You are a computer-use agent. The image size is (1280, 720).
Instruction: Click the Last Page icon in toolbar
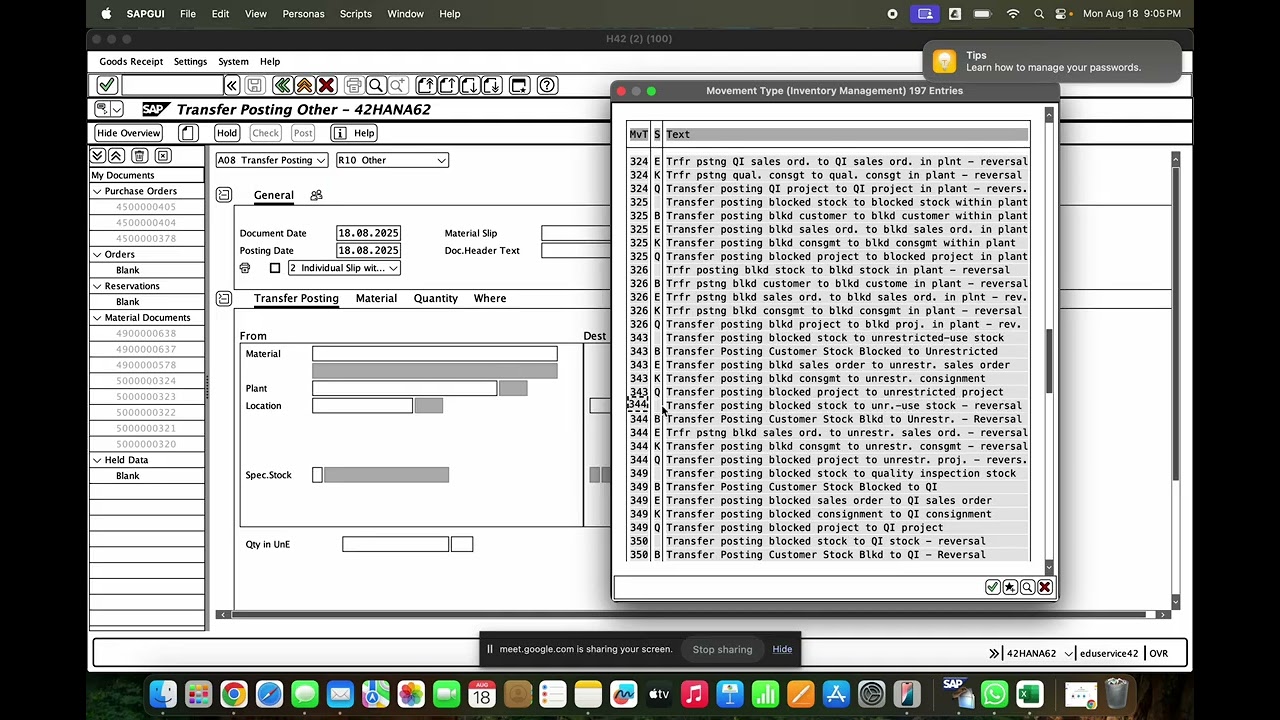pos(492,86)
